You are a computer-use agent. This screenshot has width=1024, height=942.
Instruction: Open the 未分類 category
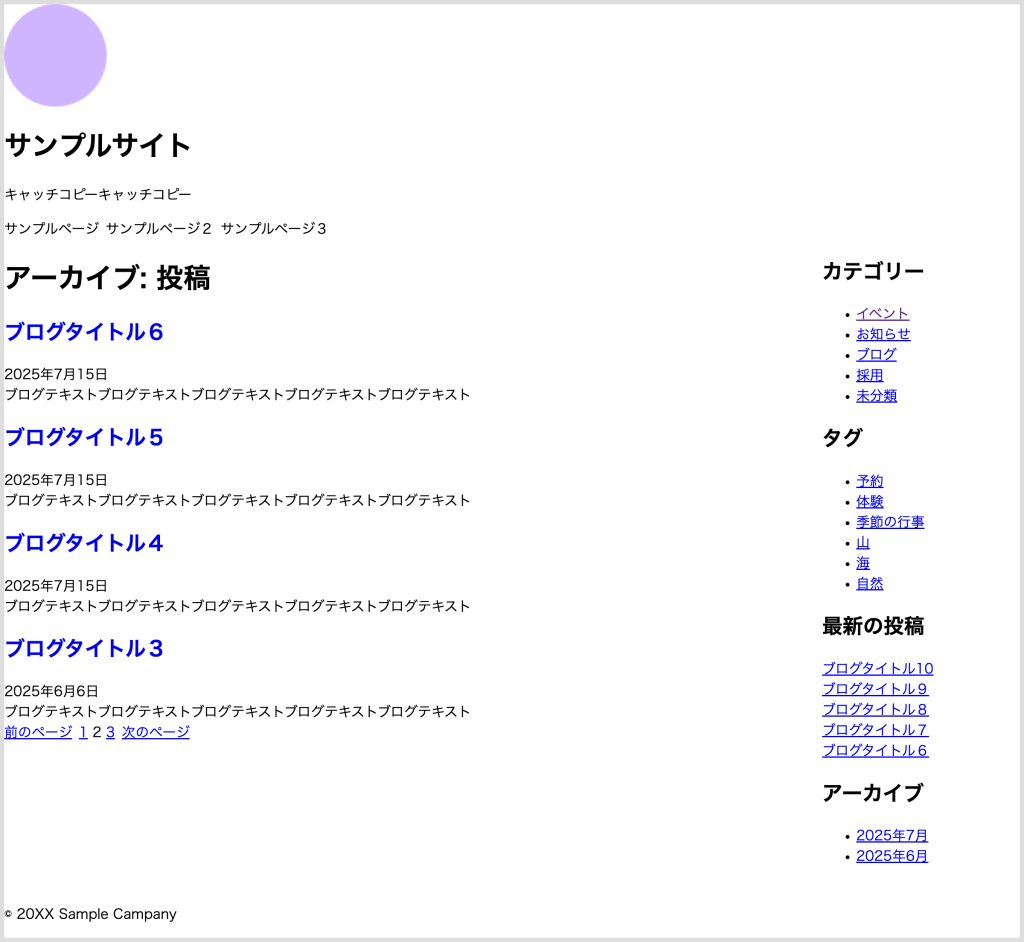coord(876,396)
